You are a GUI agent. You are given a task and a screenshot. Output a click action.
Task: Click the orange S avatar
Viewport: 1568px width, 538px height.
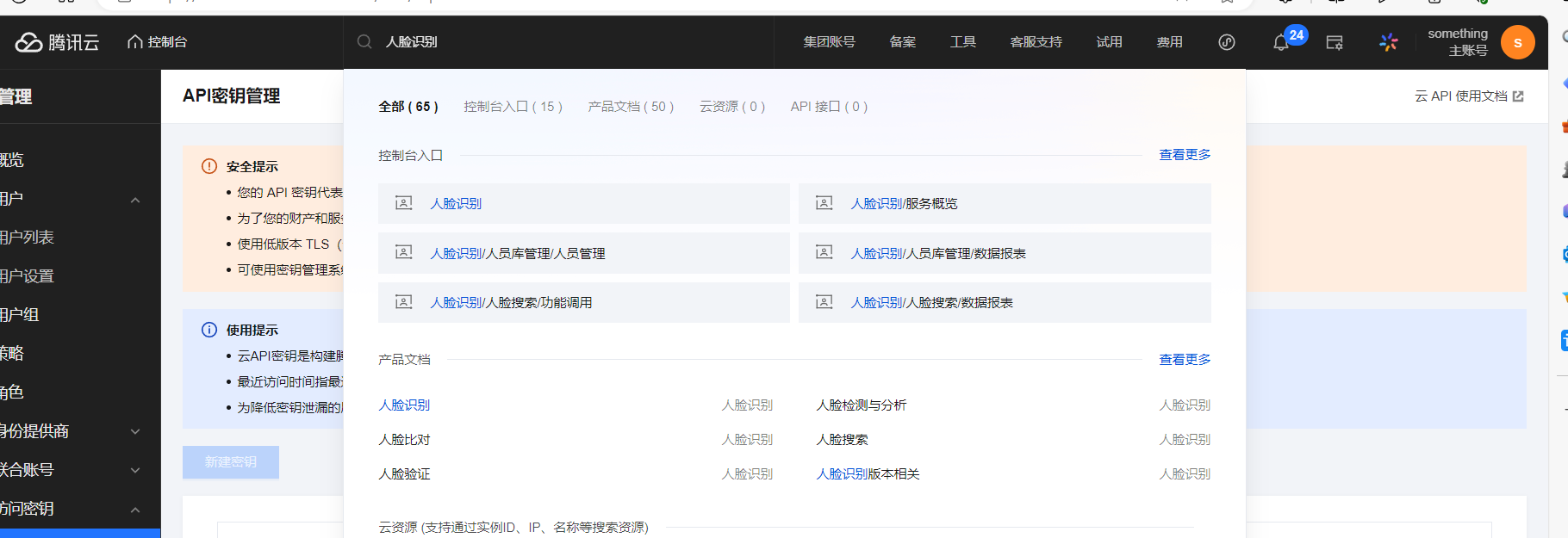(1517, 42)
